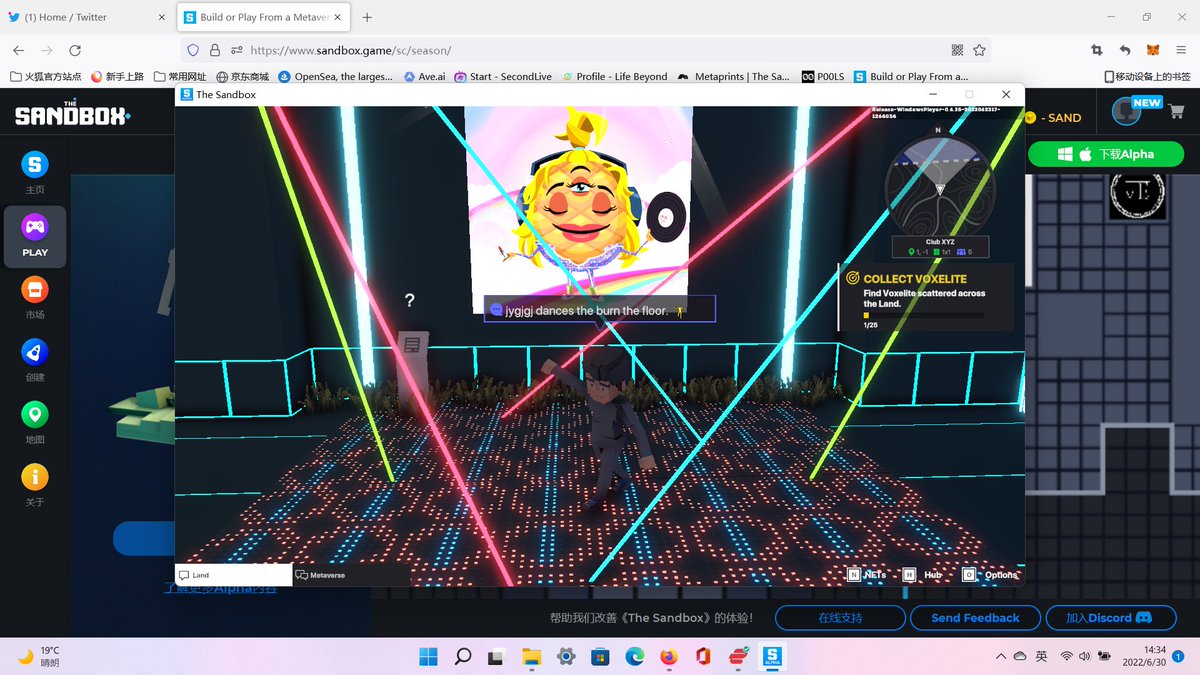Open The Sandbox Alpha taskbar app

point(773,657)
